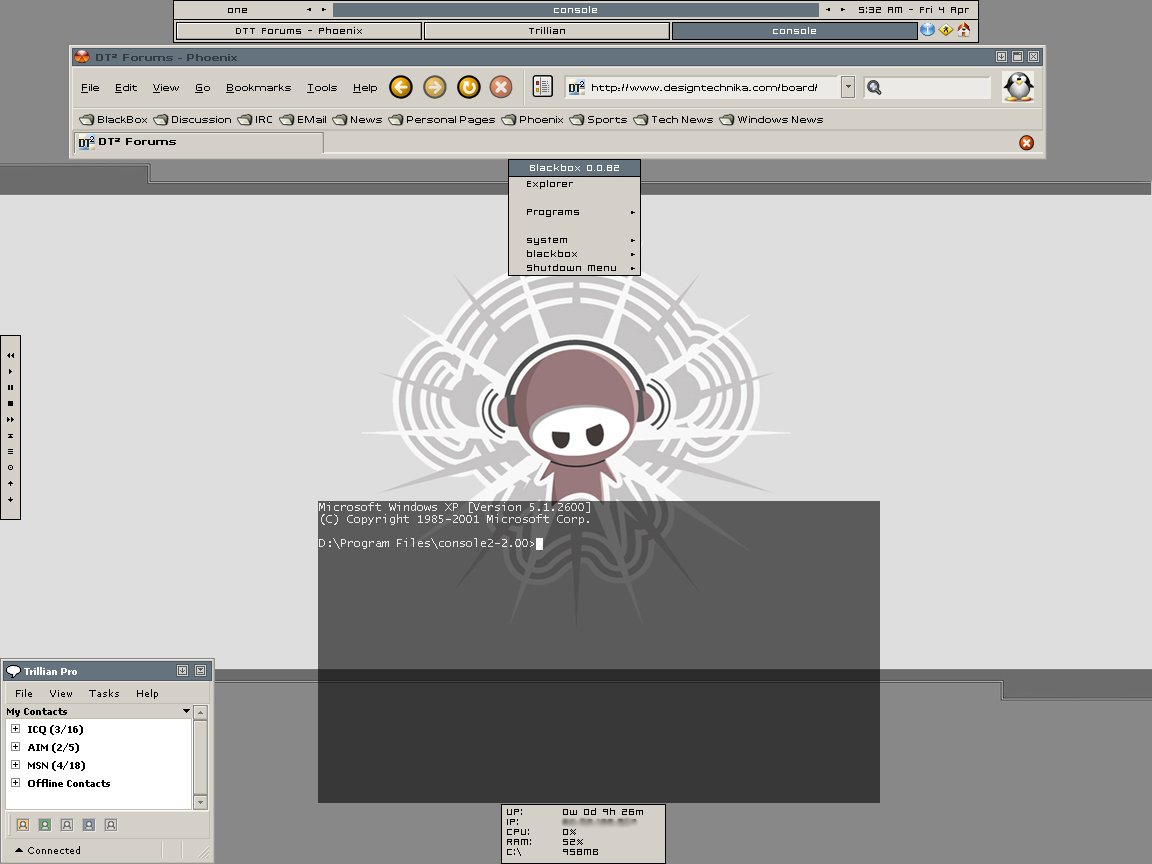Viewport: 1152px width, 864px height.
Task: Click the circle-dot icon on media bar
Action: pos(10,467)
